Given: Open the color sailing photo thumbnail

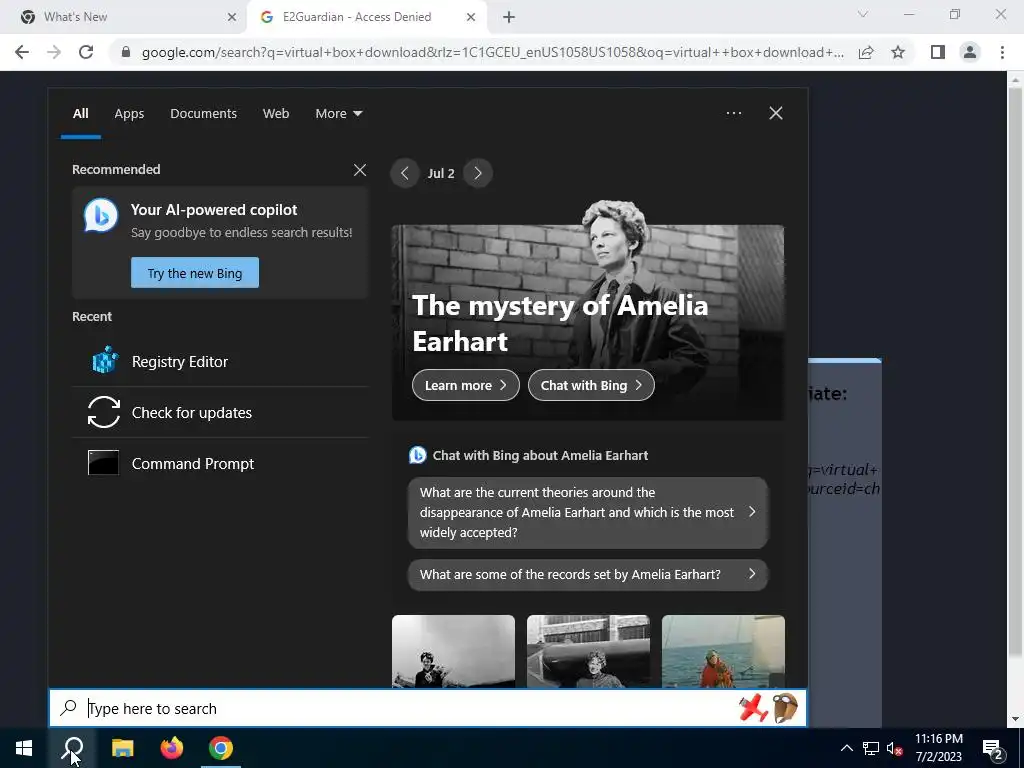Looking at the screenshot, I should coord(723,651).
